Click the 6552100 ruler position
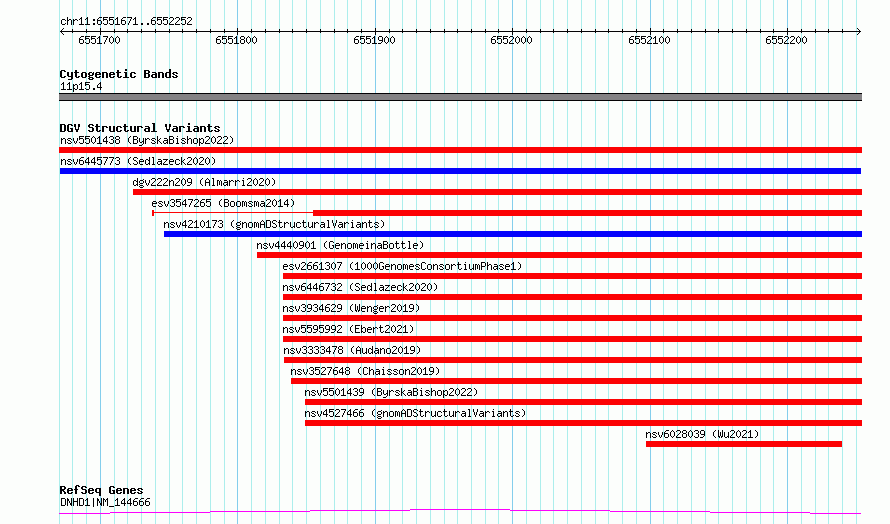The image size is (890, 524). 649,40
